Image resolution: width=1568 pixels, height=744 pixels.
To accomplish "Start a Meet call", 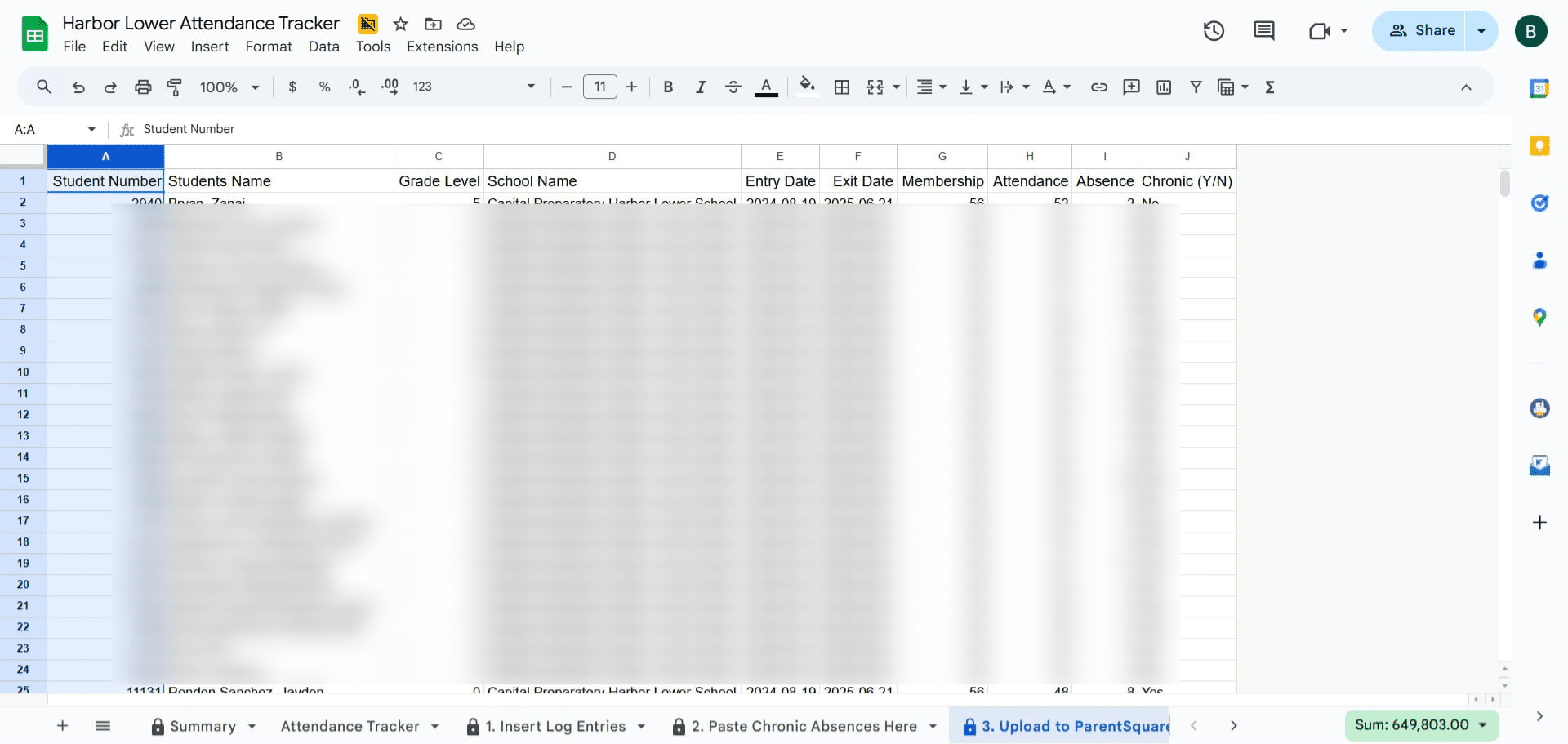I will (x=1320, y=31).
